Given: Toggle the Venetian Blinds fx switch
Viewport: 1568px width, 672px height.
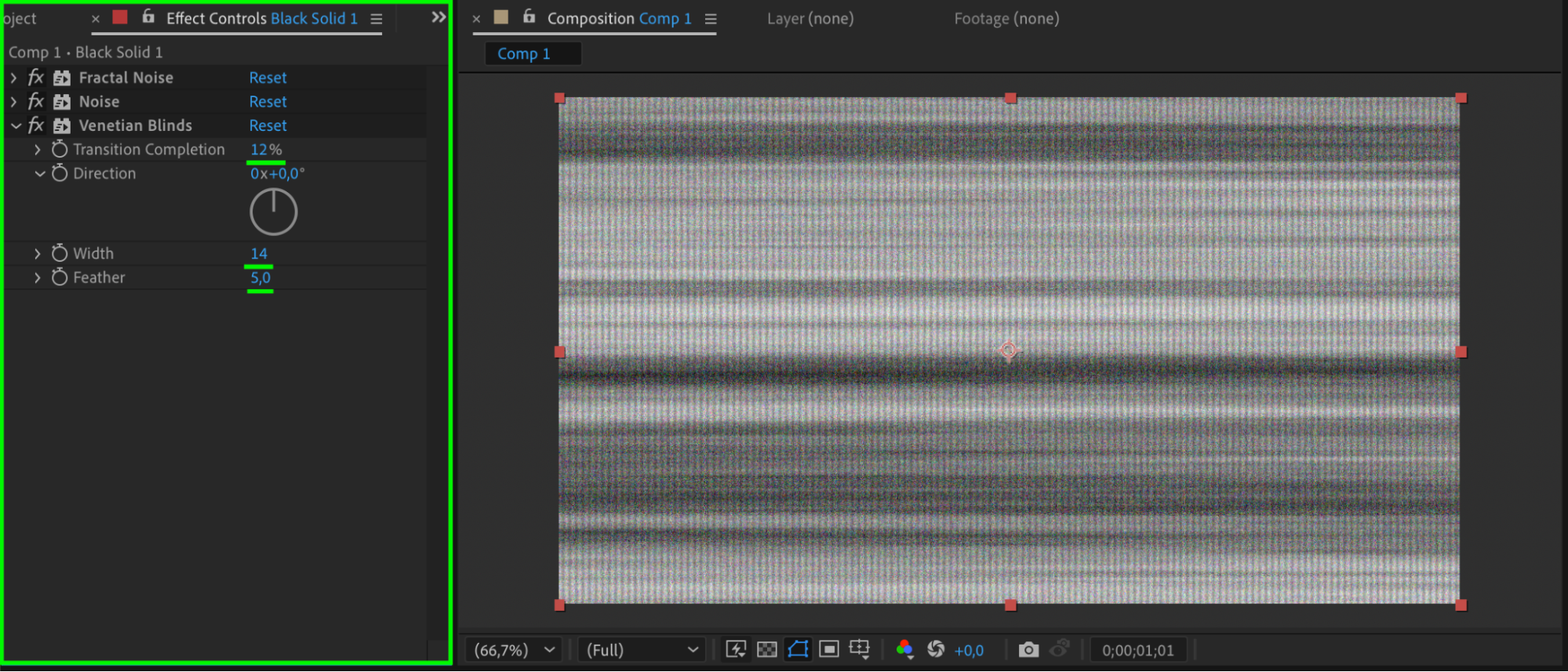Looking at the screenshot, I should [36, 125].
